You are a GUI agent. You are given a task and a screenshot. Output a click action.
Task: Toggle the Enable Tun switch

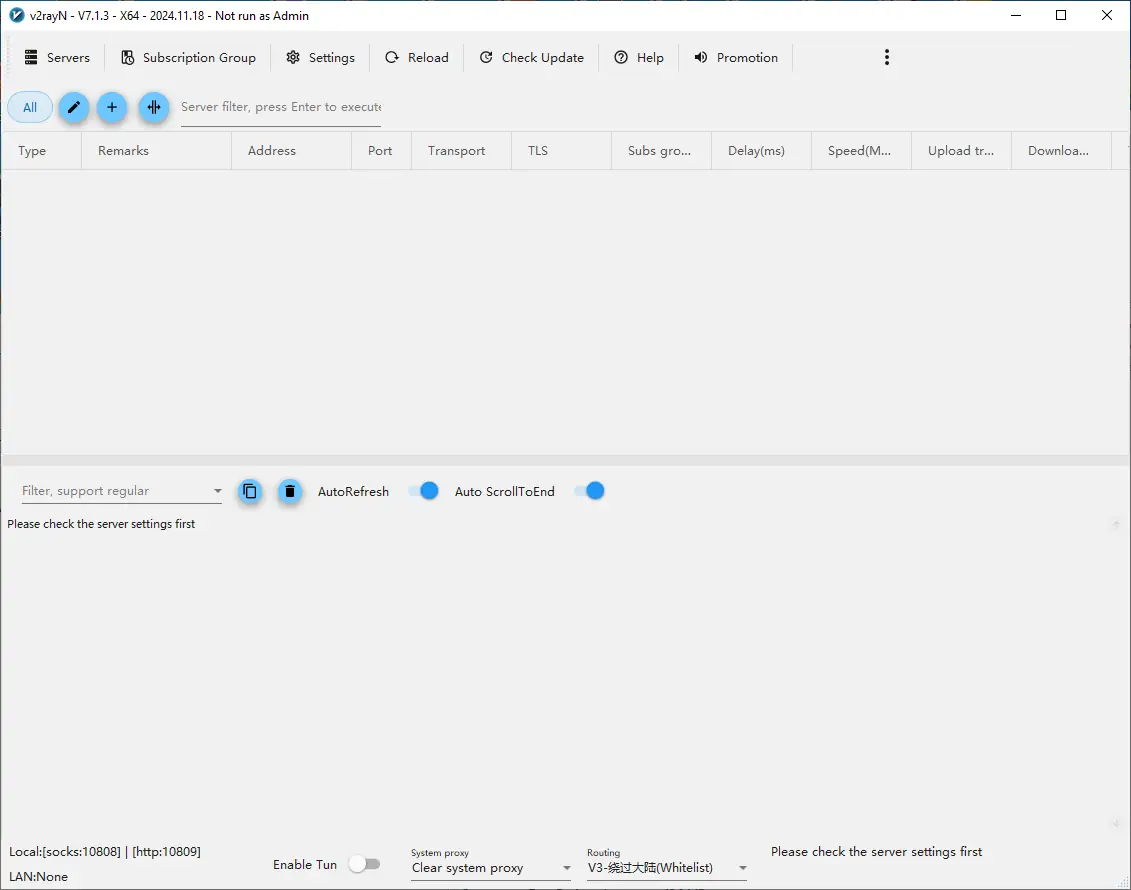[364, 864]
